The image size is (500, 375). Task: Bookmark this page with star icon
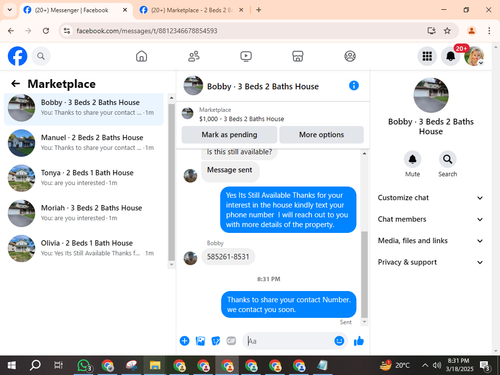pos(447,31)
